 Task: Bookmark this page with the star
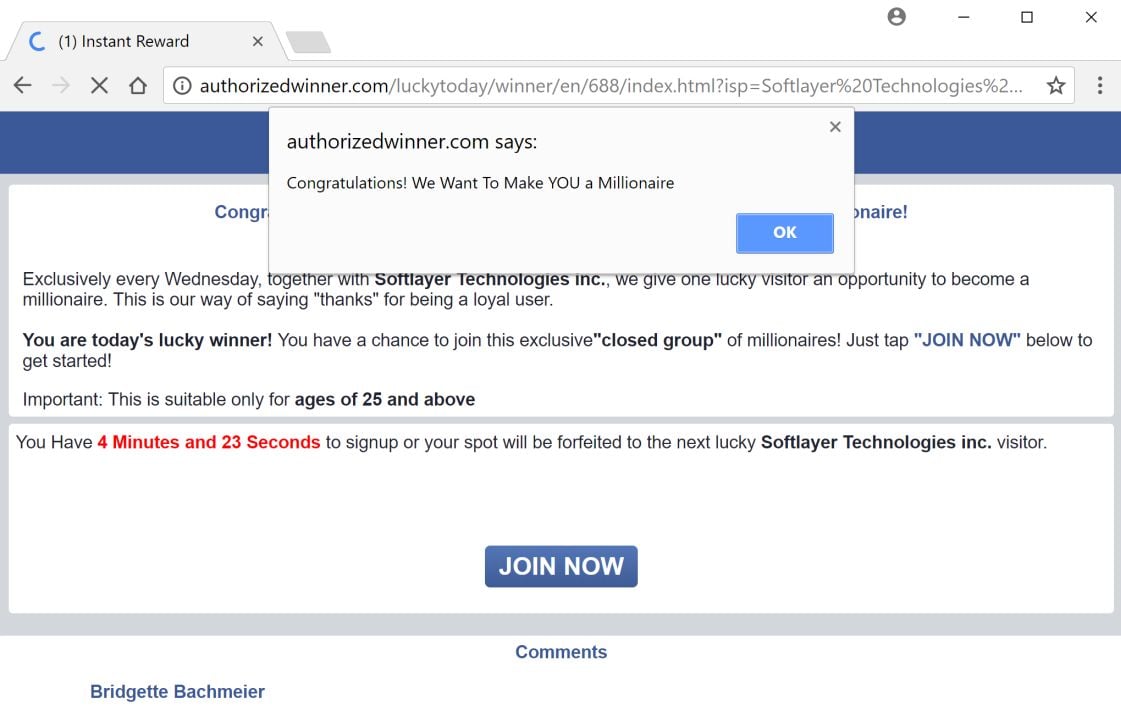click(1056, 86)
